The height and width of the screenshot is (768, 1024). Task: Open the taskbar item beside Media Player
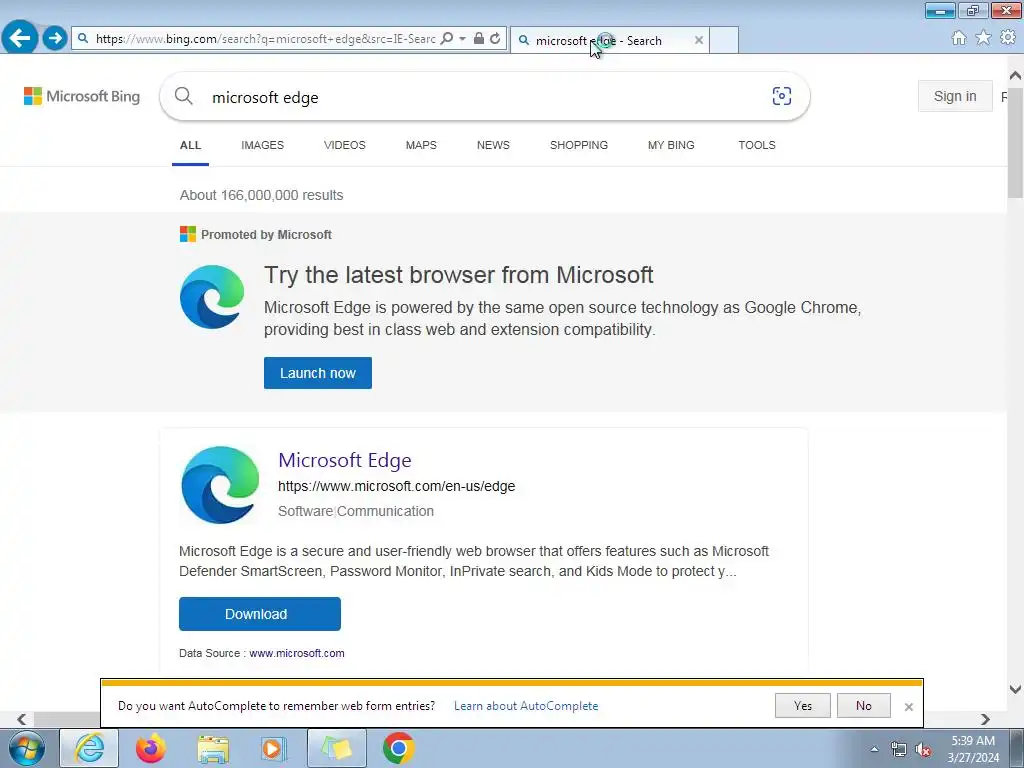point(337,748)
